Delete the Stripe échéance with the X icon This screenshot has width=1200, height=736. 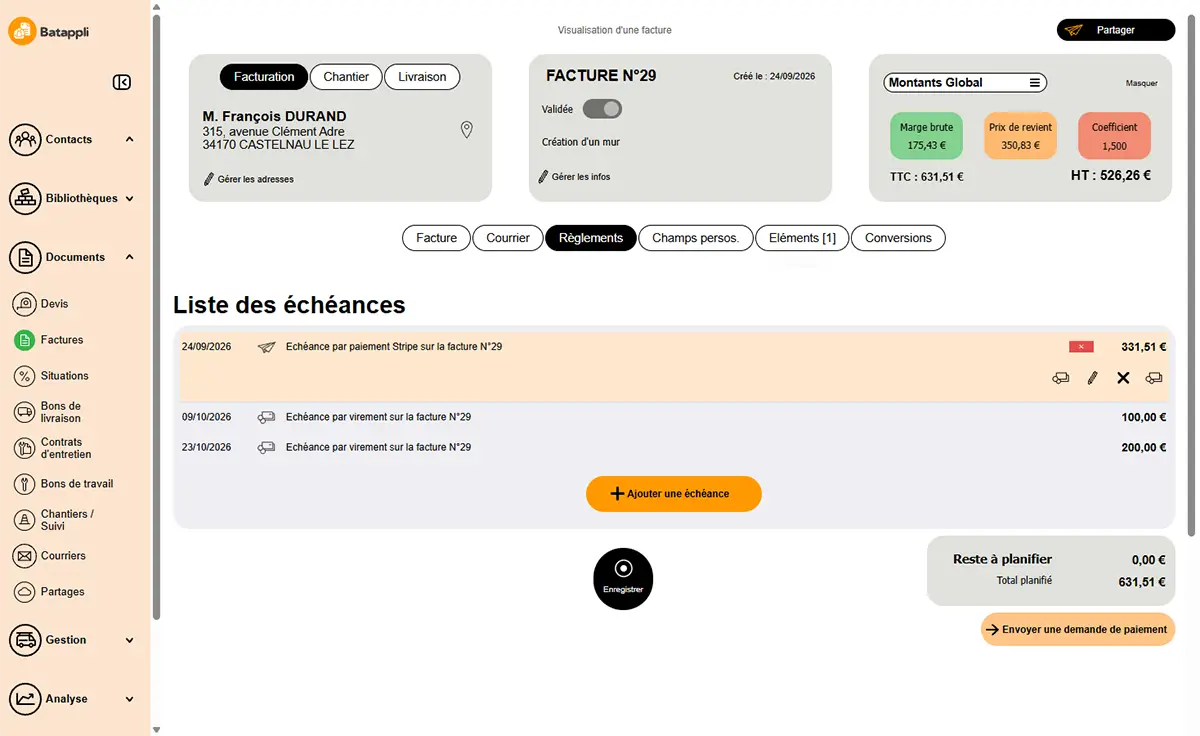tap(1123, 378)
